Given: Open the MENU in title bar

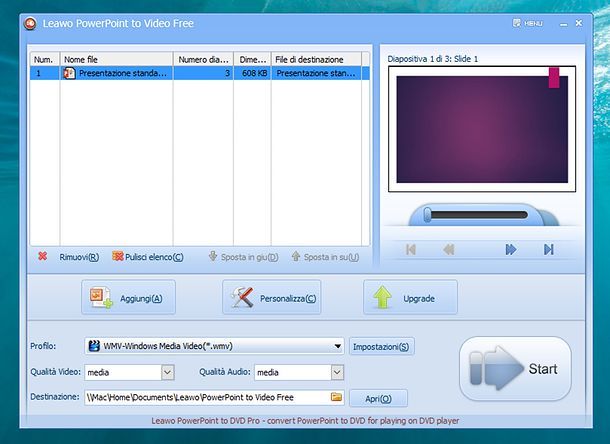Looking at the screenshot, I should [x=528, y=23].
